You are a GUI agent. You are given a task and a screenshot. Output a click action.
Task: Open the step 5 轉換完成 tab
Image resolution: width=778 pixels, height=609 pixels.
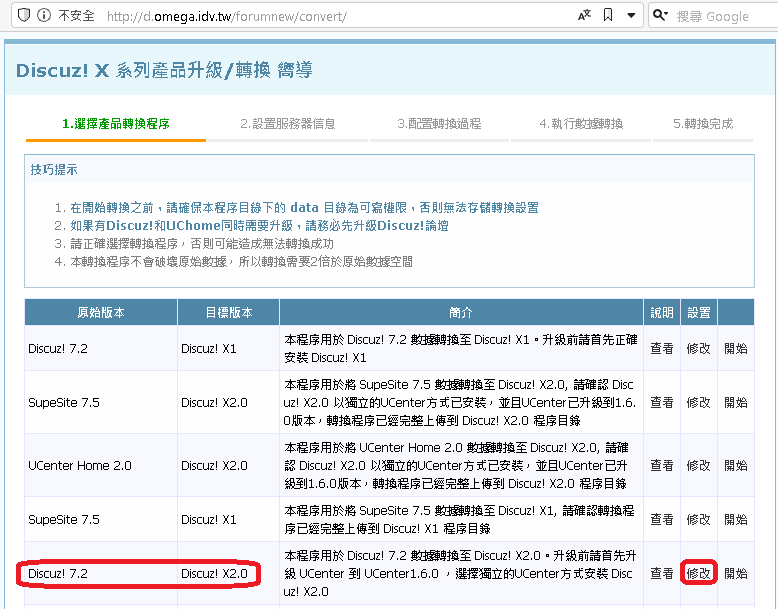702,124
